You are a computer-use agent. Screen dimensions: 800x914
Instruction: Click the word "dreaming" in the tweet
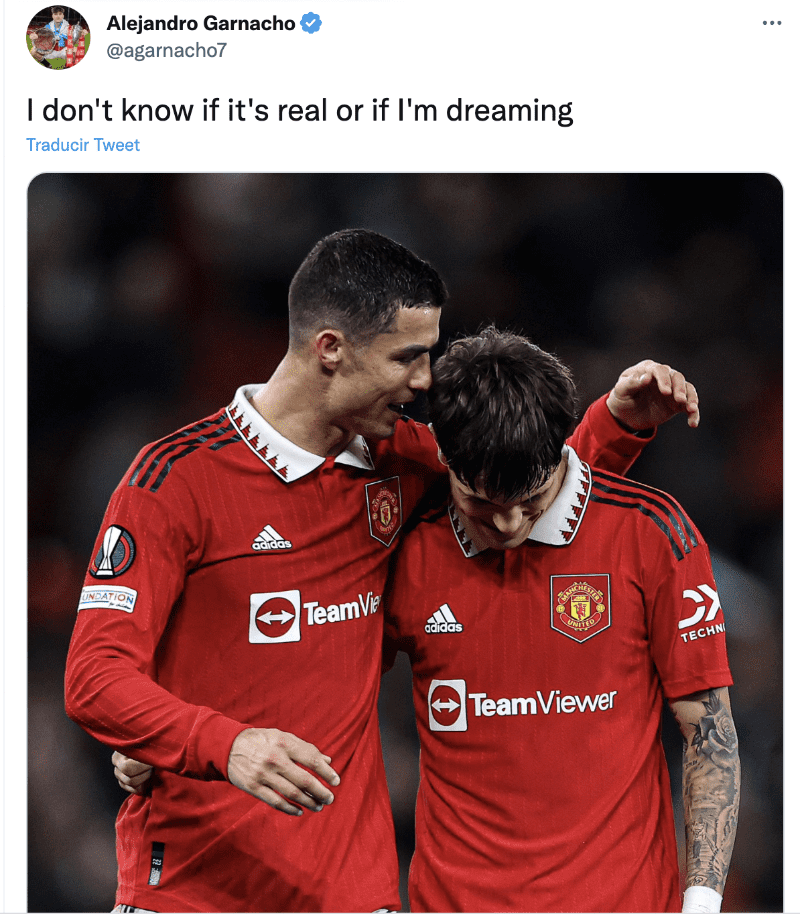[x=510, y=111]
